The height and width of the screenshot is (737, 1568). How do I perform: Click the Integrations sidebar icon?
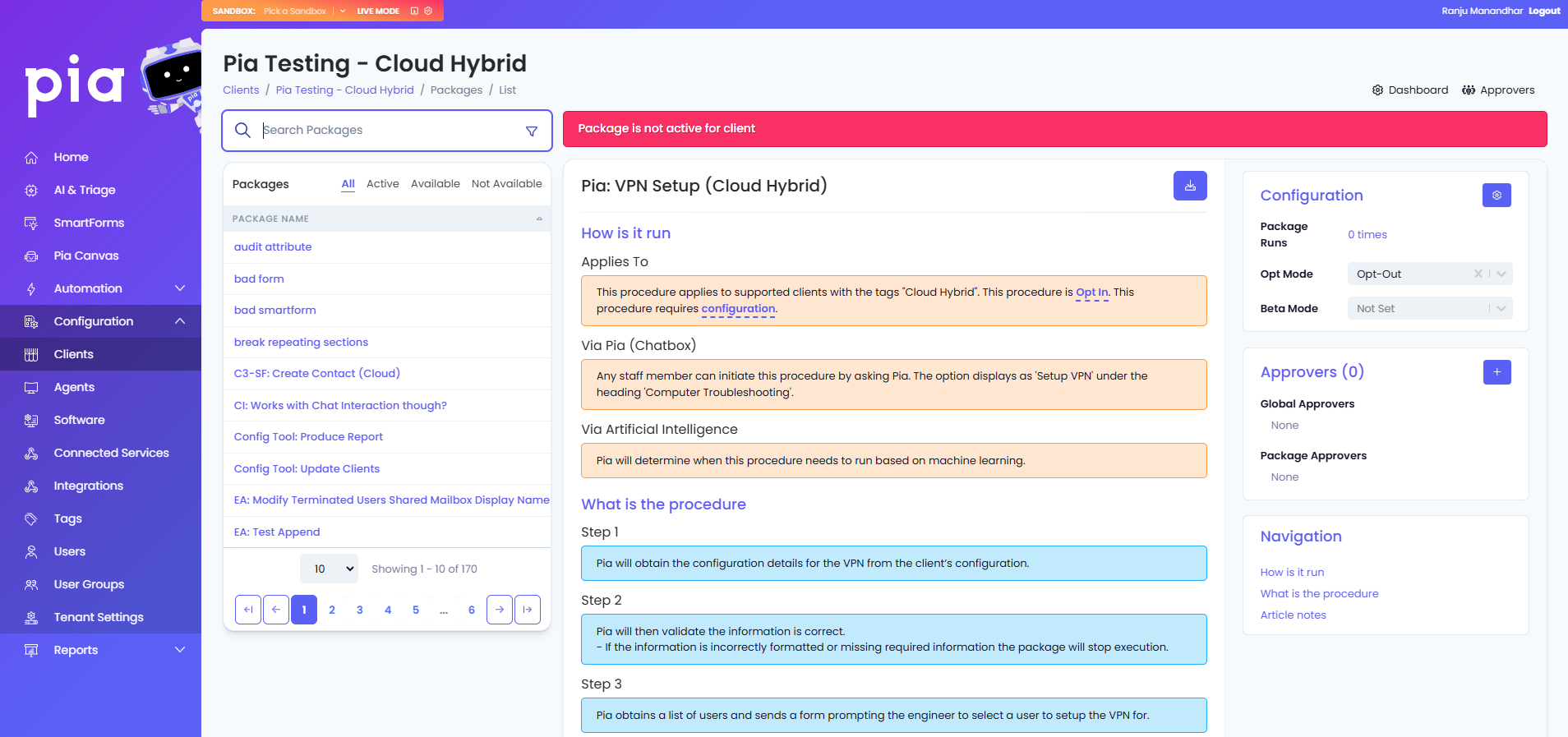coord(31,486)
